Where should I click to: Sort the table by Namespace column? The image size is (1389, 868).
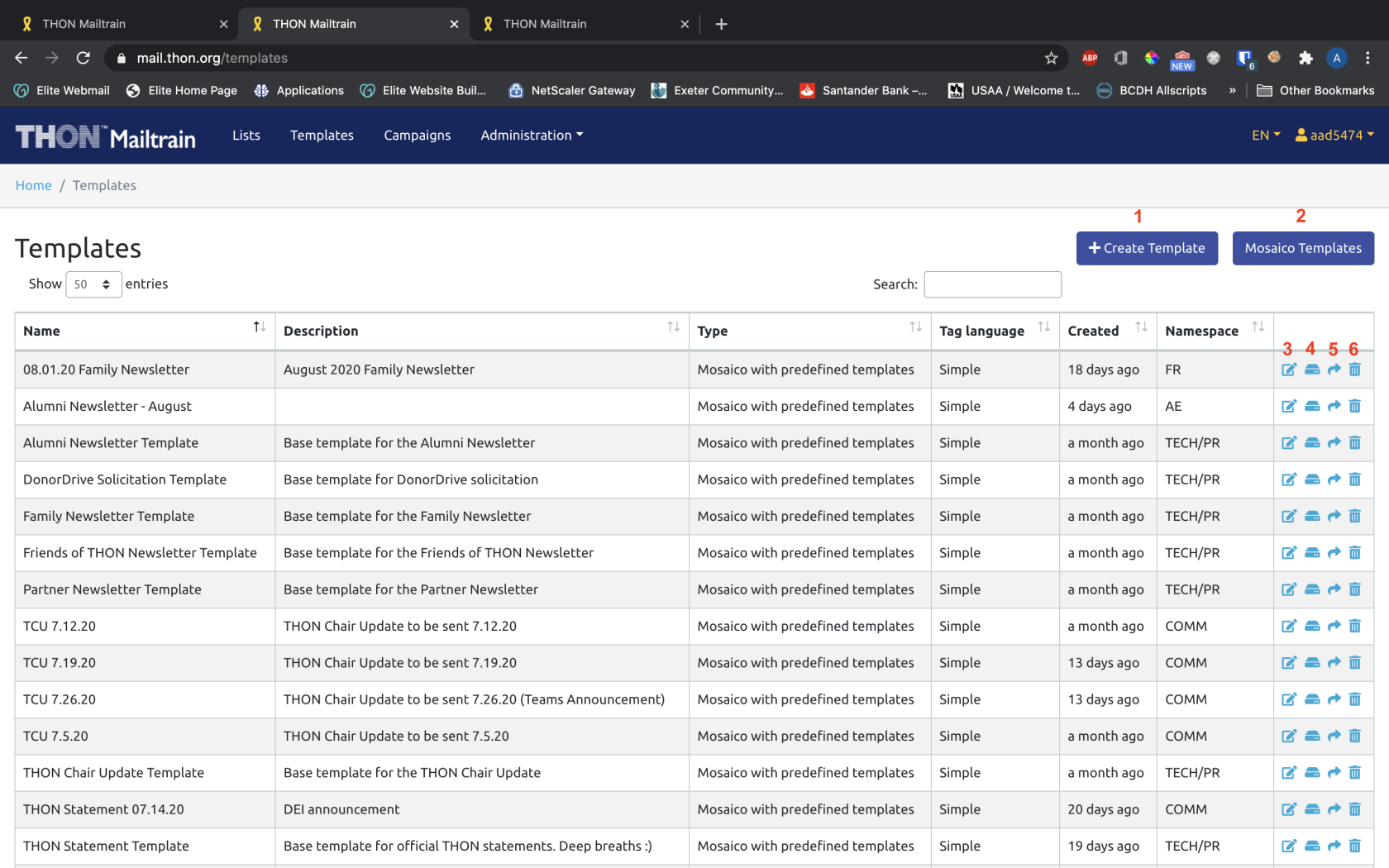click(x=1215, y=331)
